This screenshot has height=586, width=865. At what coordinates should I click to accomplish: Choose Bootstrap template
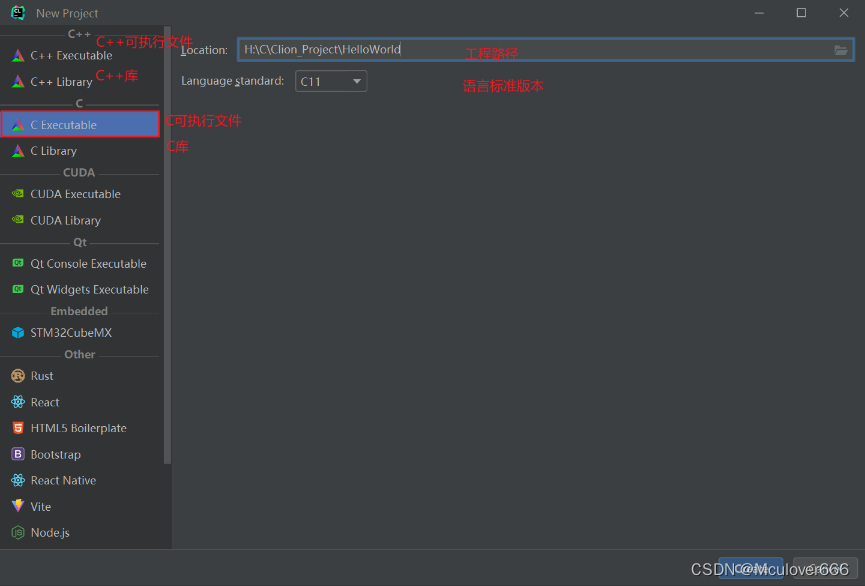pyautogui.click(x=80, y=454)
